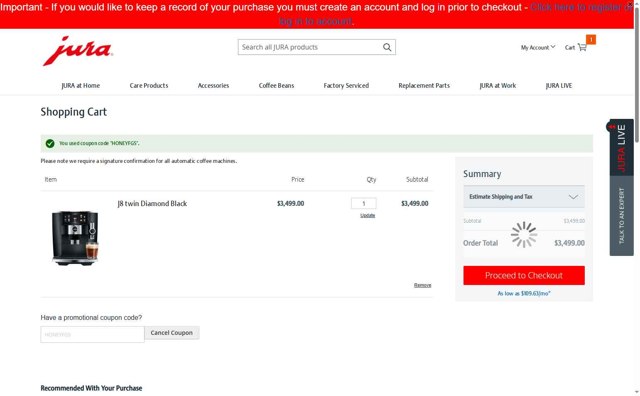Open the shopping cart icon
Image resolution: width=640 pixels, height=396 pixels.
582,47
